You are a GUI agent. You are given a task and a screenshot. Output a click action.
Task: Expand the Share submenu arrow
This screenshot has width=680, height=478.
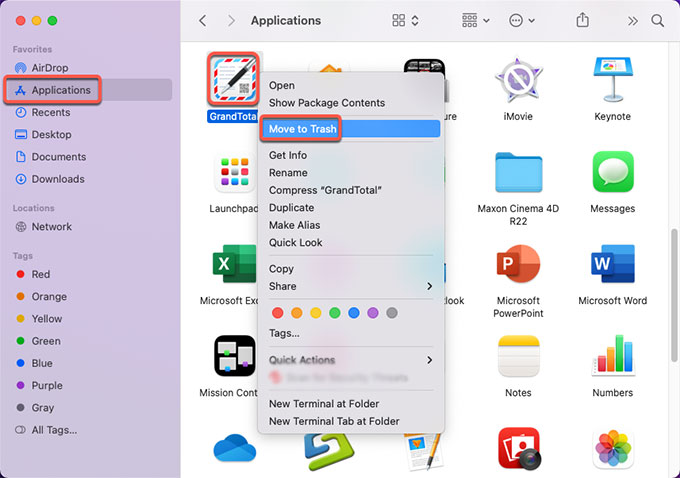429,286
